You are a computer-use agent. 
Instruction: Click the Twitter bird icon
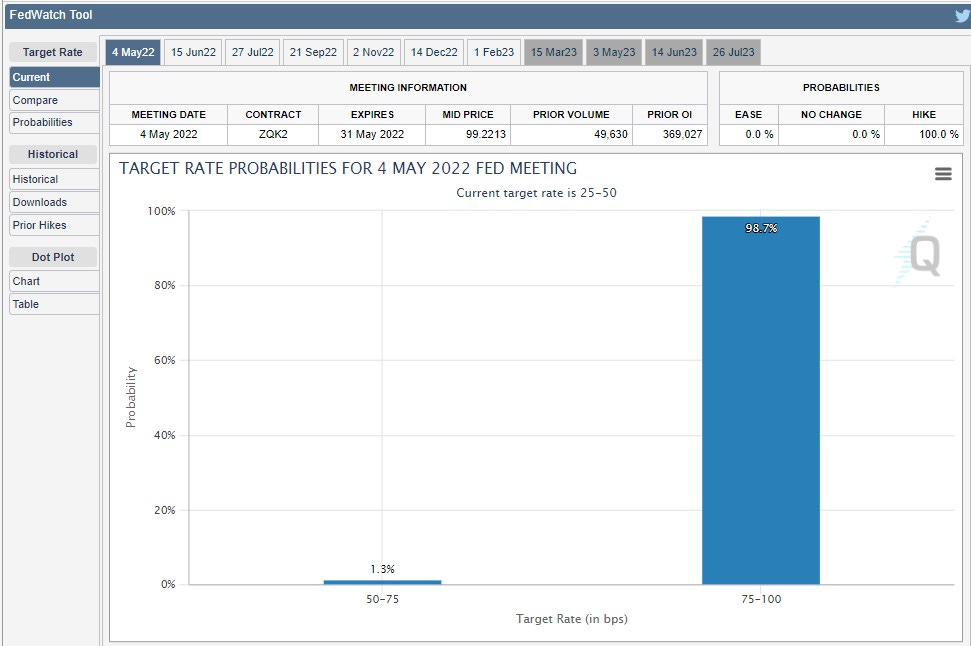962,15
